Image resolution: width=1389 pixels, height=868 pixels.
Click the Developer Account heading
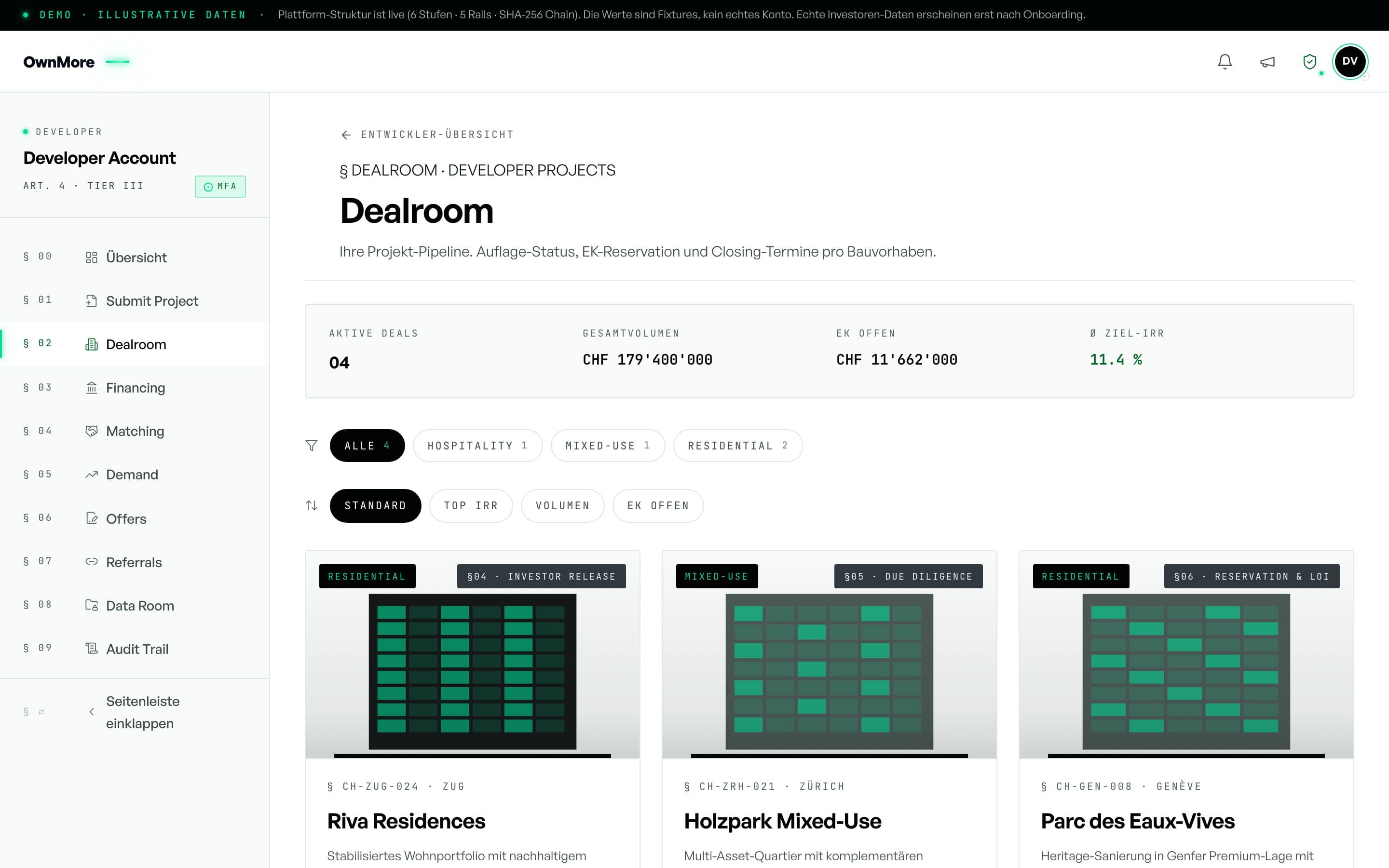tap(100, 158)
